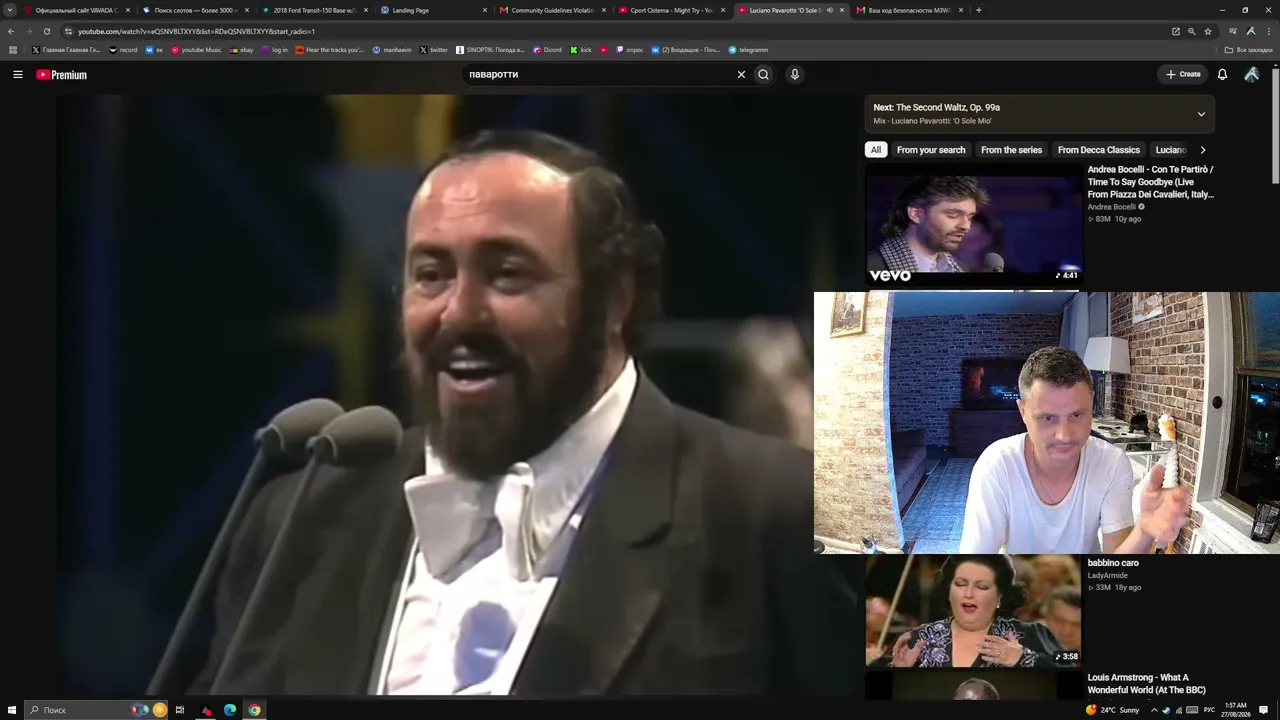Show hidden system tray icons
The width and height of the screenshot is (1280, 720).
[1154, 710]
